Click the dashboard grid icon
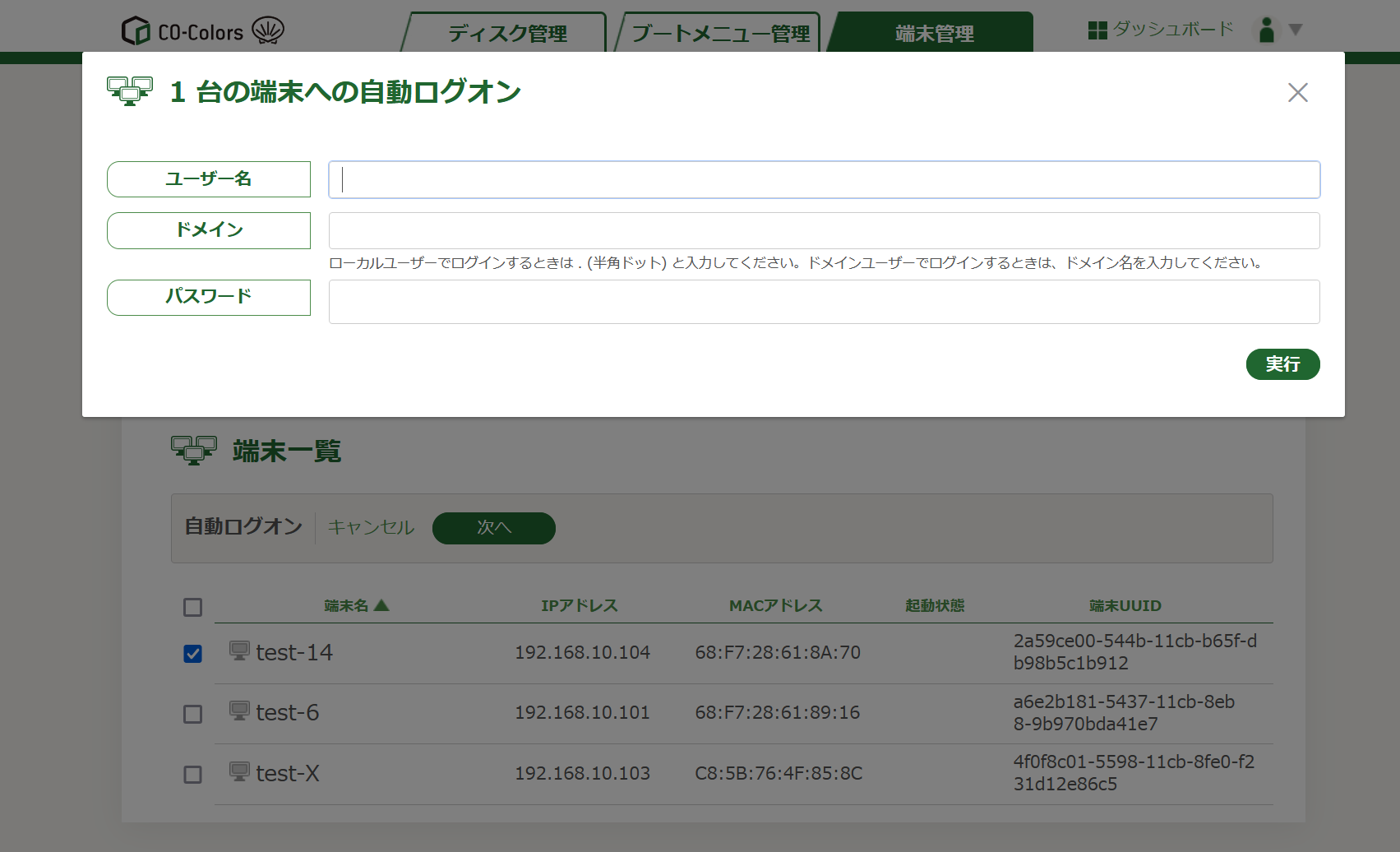Screen dimensions: 1400x852 (1097, 30)
